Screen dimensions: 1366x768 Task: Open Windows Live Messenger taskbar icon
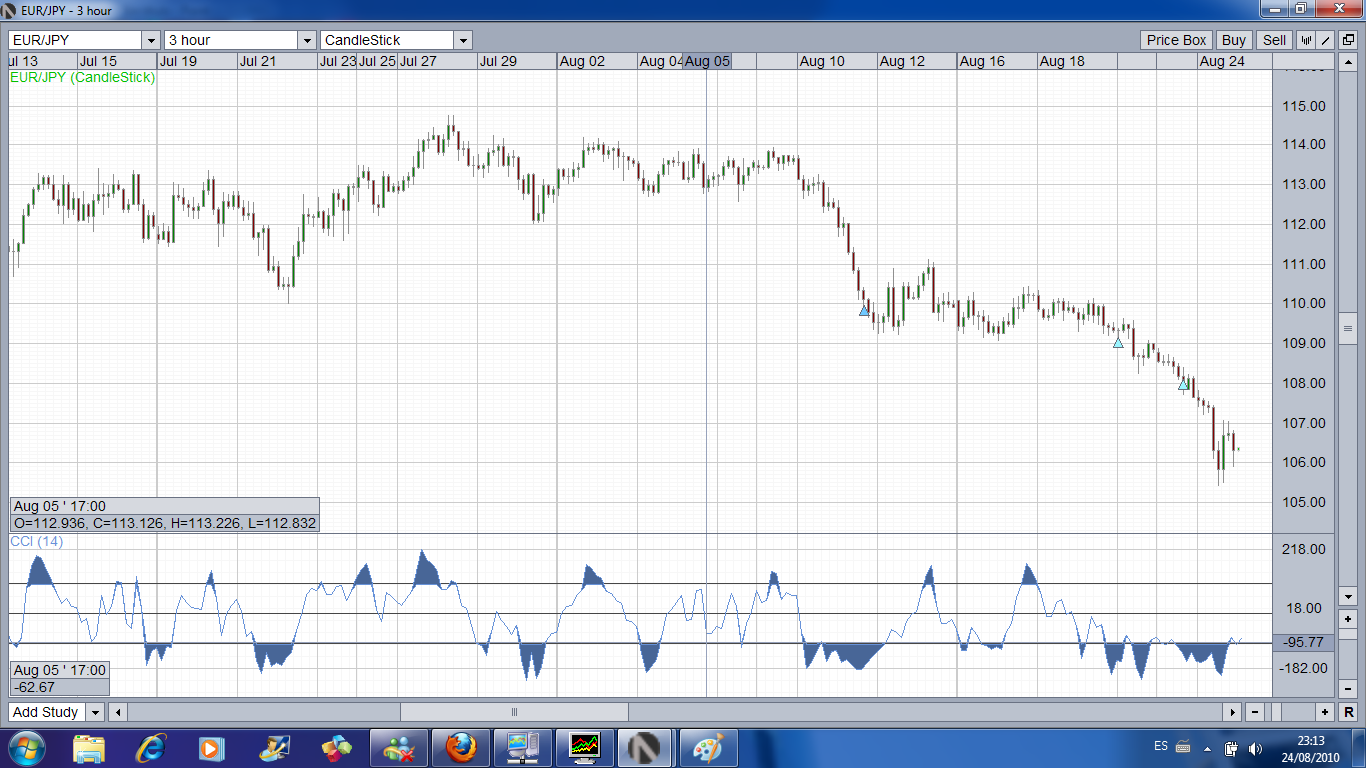coord(398,747)
